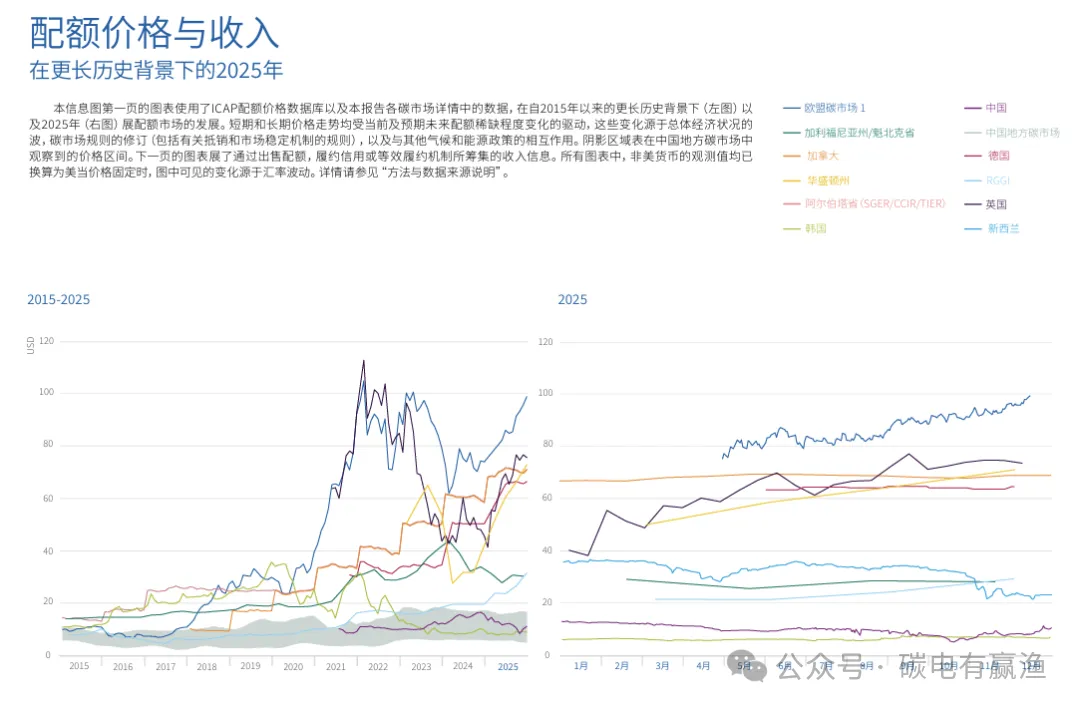Select year 2018 on the x-axis

[207, 666]
